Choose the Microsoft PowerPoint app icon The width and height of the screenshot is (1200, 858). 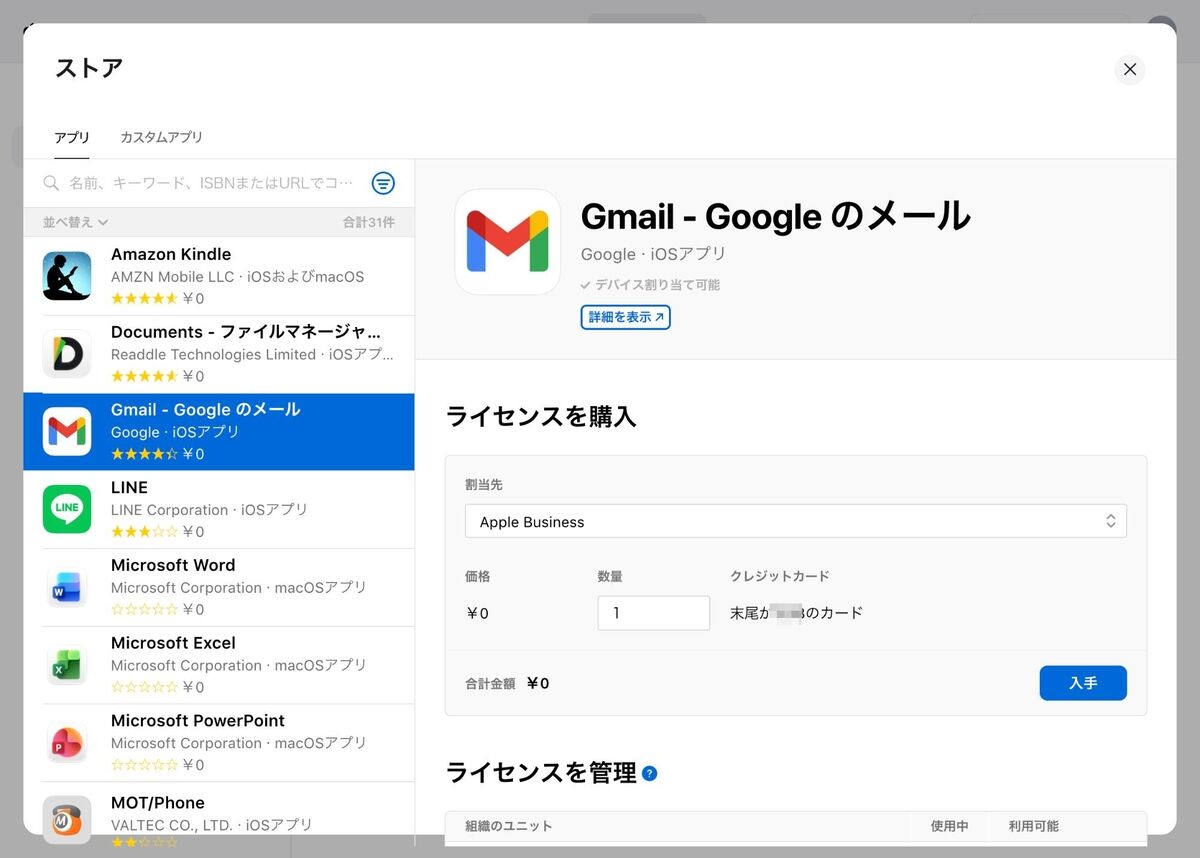click(67, 743)
